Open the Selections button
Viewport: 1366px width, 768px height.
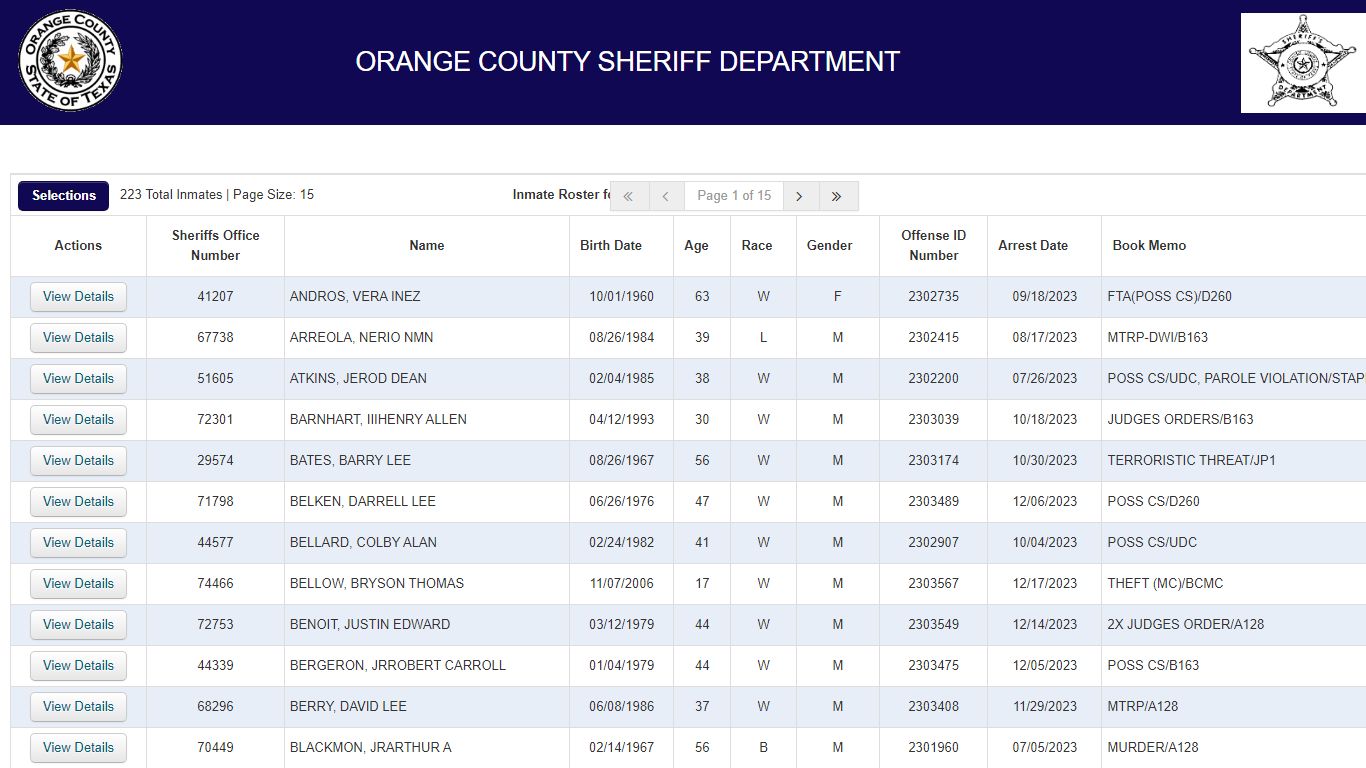click(63, 195)
